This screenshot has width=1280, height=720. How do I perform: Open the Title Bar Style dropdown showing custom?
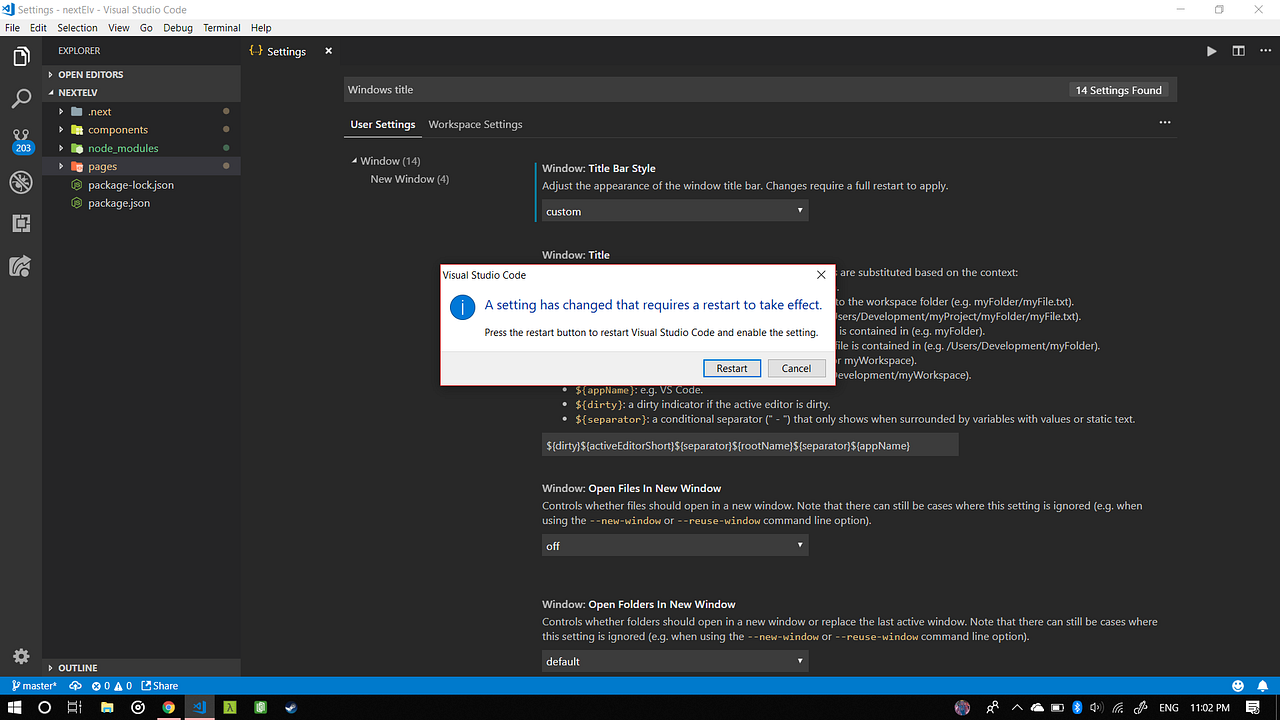click(x=674, y=211)
